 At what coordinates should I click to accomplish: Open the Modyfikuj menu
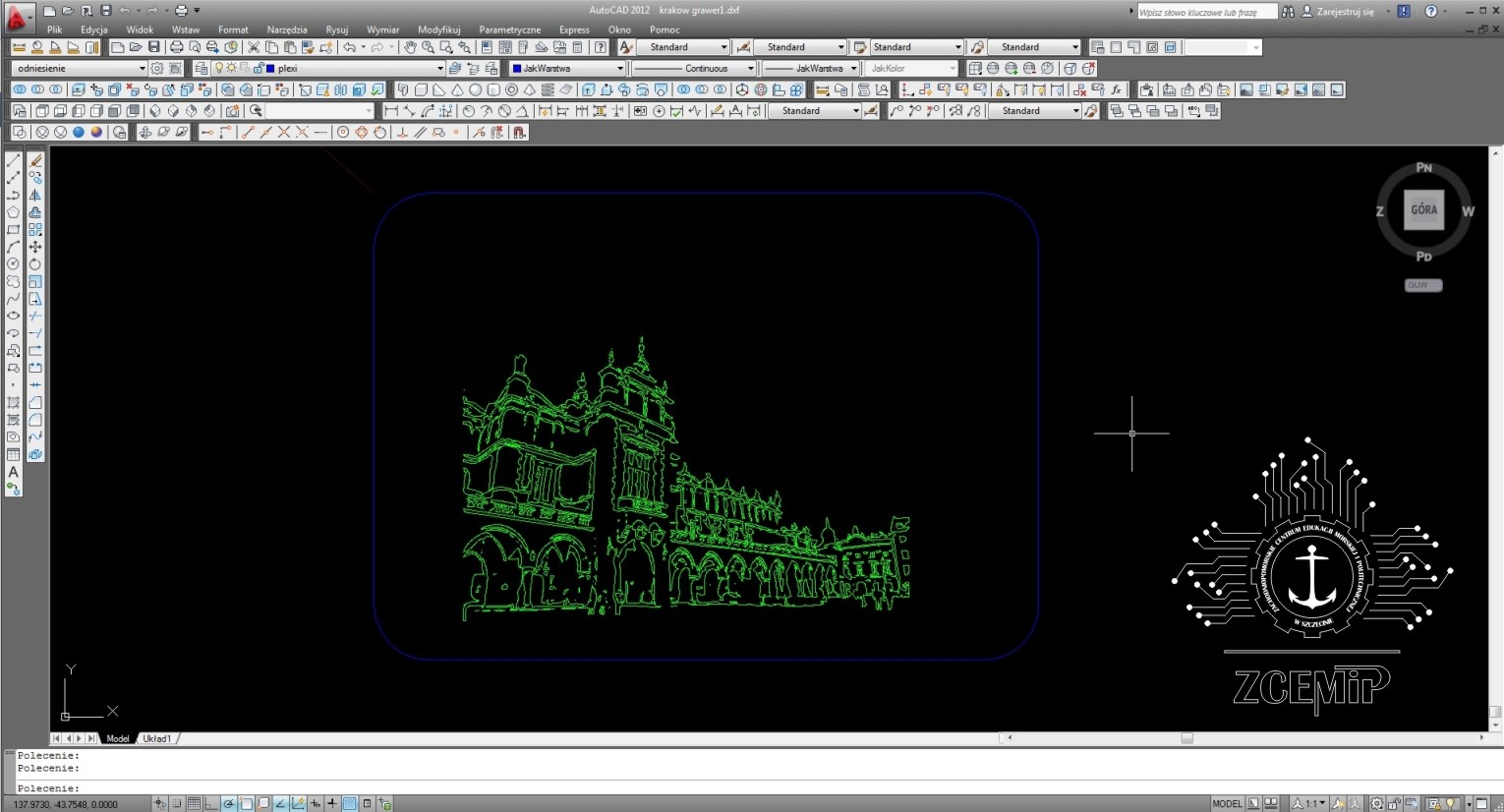[x=439, y=29]
